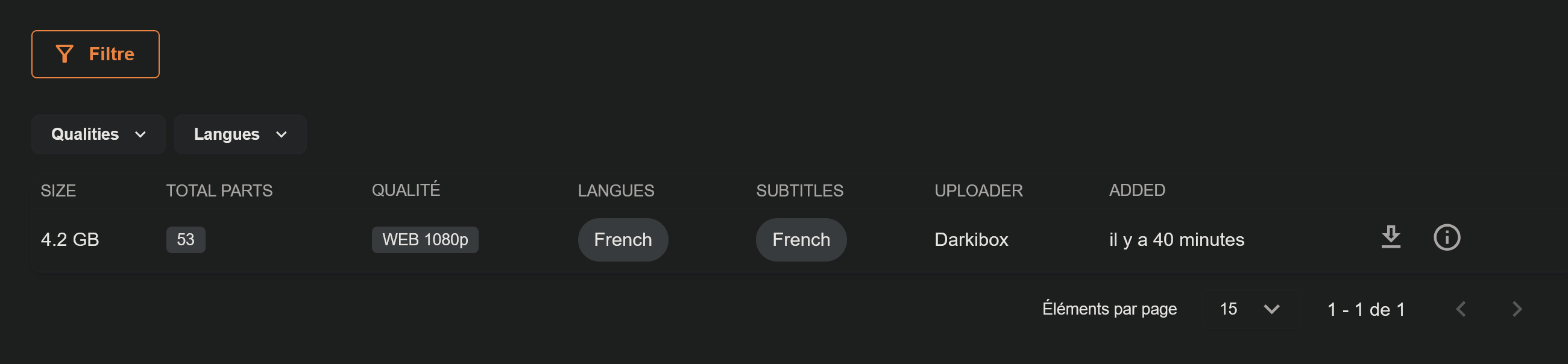Select the French subtitles chip
This screenshot has height=364, width=1568.
(801, 240)
